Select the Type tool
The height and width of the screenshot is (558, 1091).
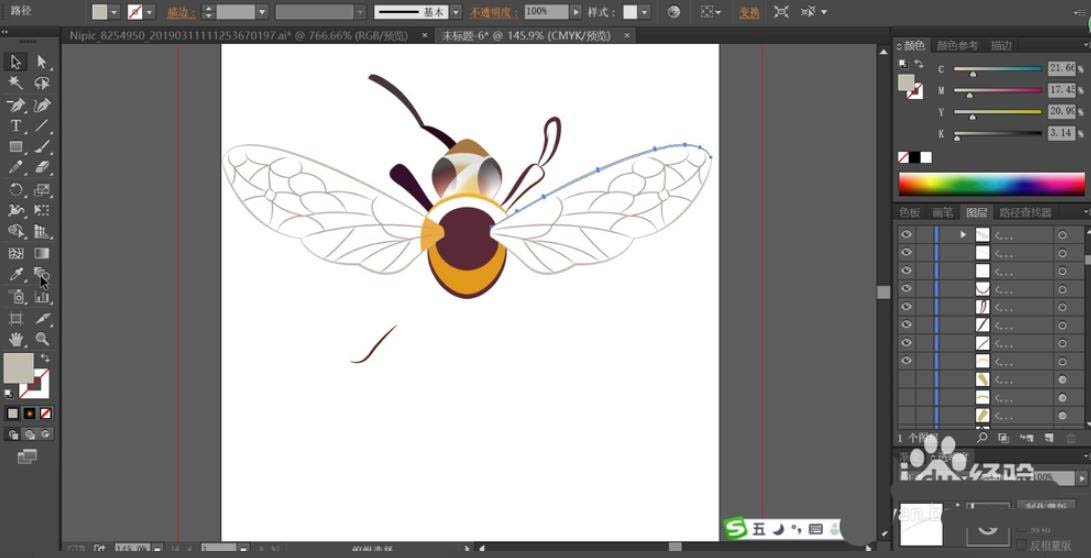[x=16, y=126]
